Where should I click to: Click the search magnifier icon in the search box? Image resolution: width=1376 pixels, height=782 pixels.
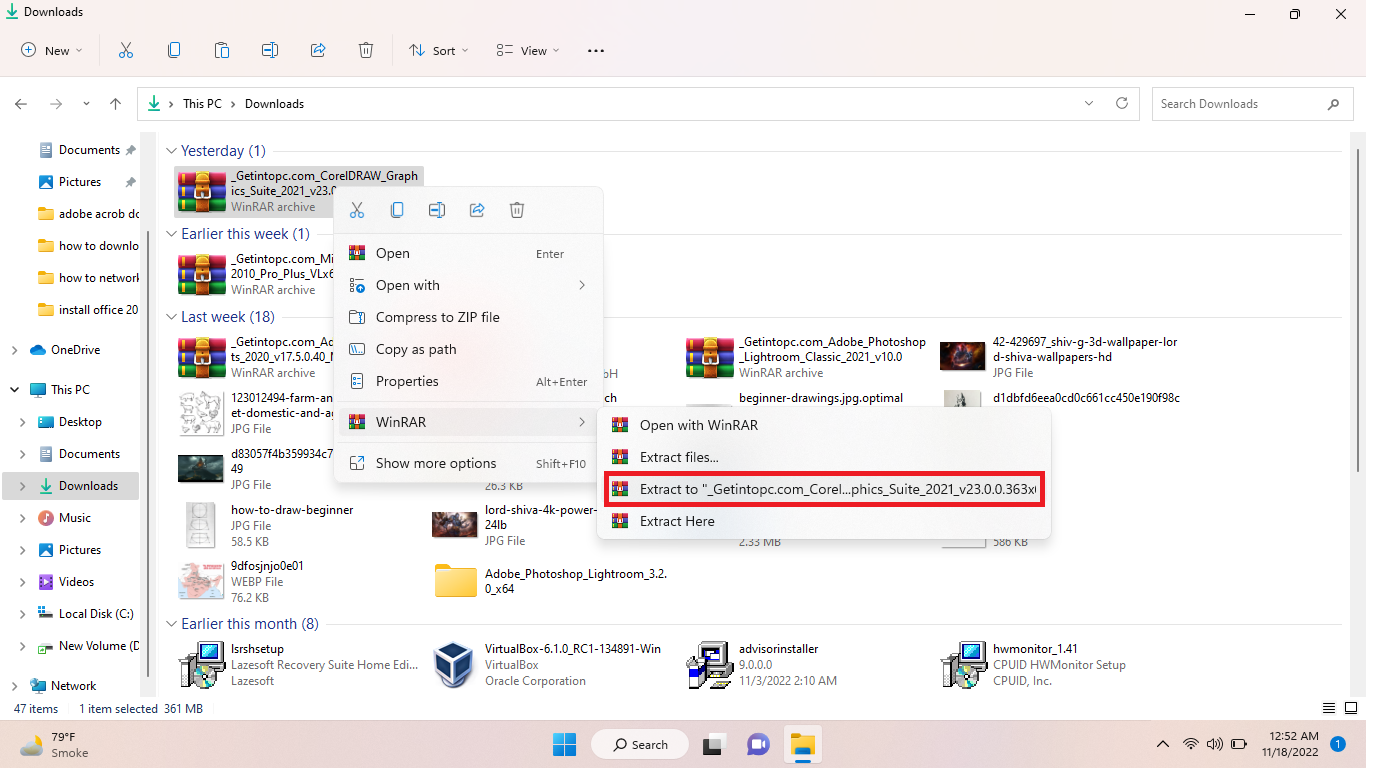pos(1333,104)
